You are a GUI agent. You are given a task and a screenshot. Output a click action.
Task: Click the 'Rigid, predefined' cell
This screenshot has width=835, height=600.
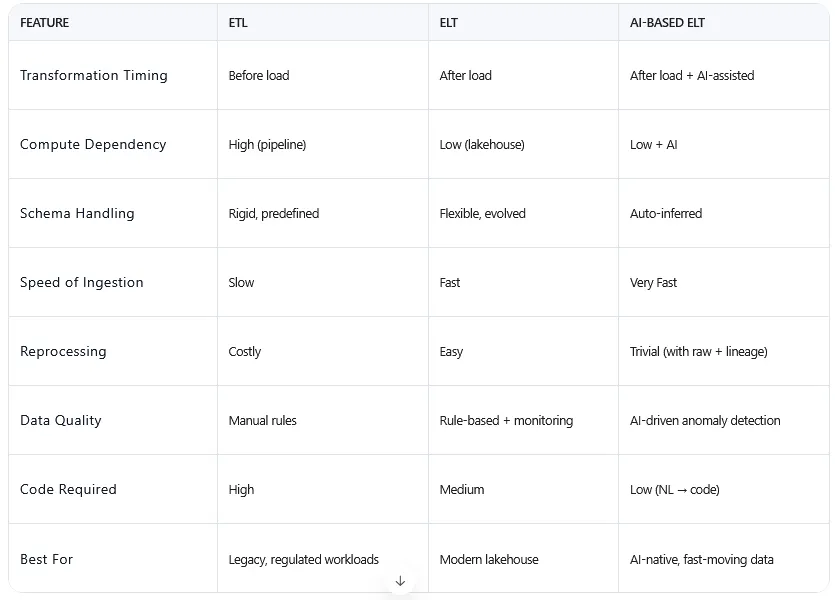point(274,213)
